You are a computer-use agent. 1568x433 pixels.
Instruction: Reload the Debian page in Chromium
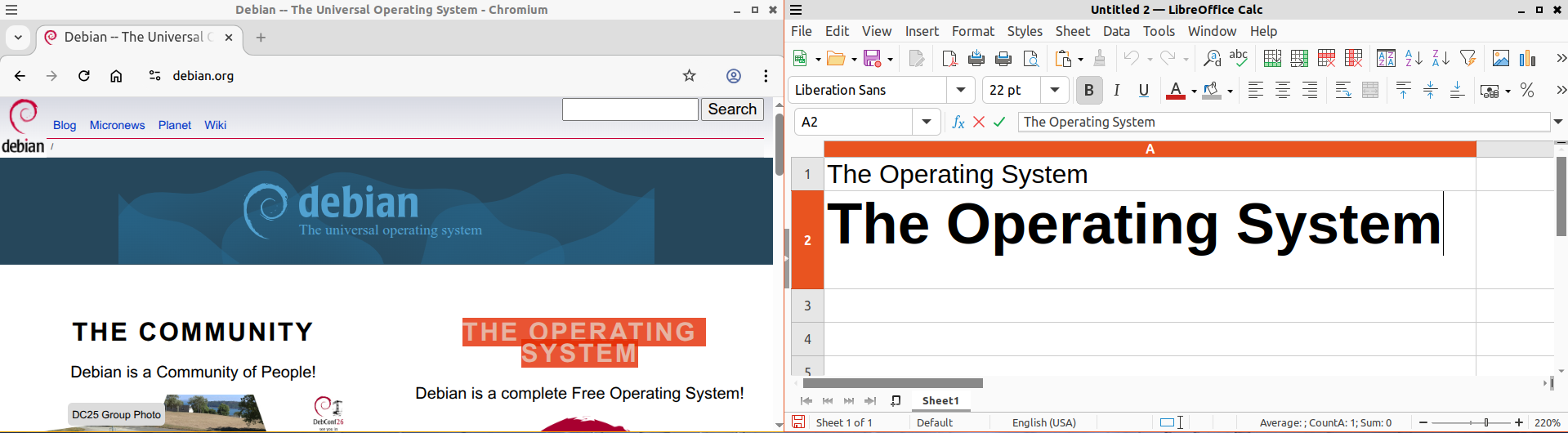click(x=84, y=76)
